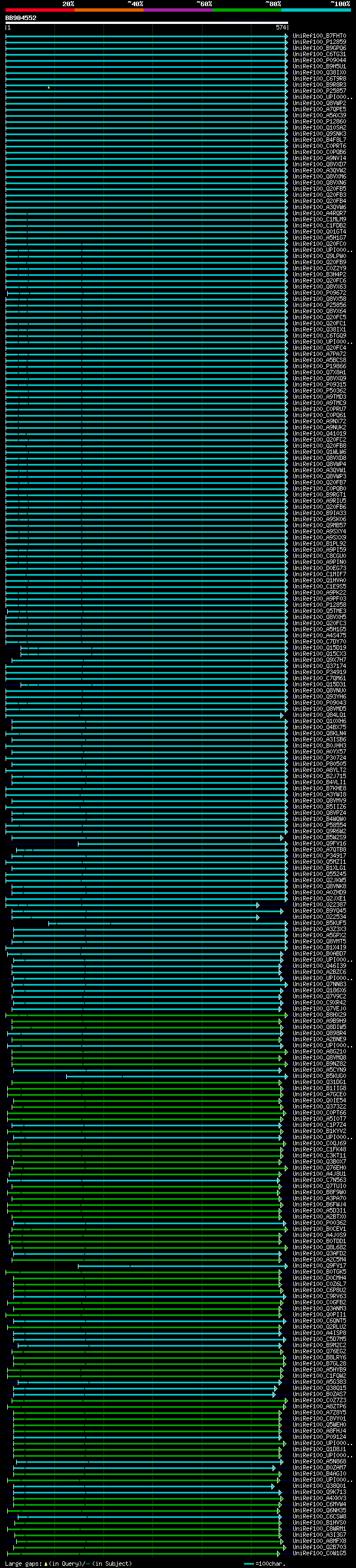Select label UniRef100_A7QPE5
This screenshot has height=1568, width=356.
click(x=319, y=110)
